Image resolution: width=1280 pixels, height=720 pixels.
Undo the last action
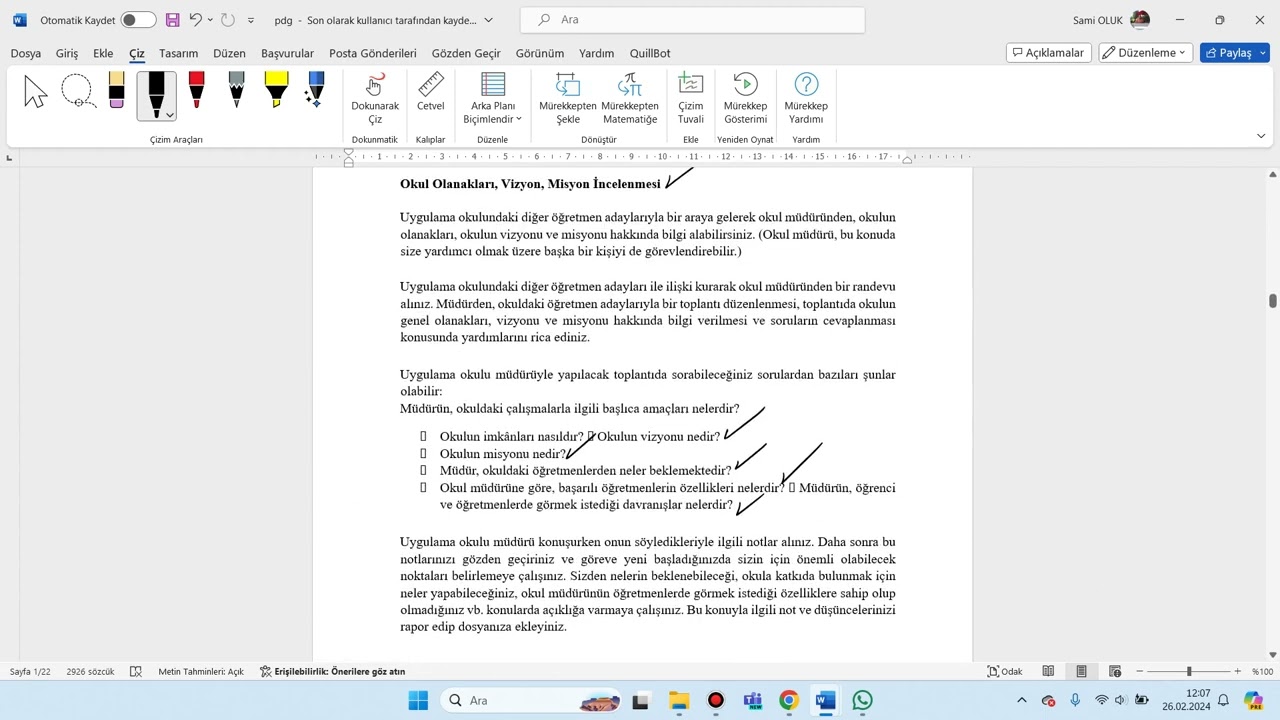point(195,20)
